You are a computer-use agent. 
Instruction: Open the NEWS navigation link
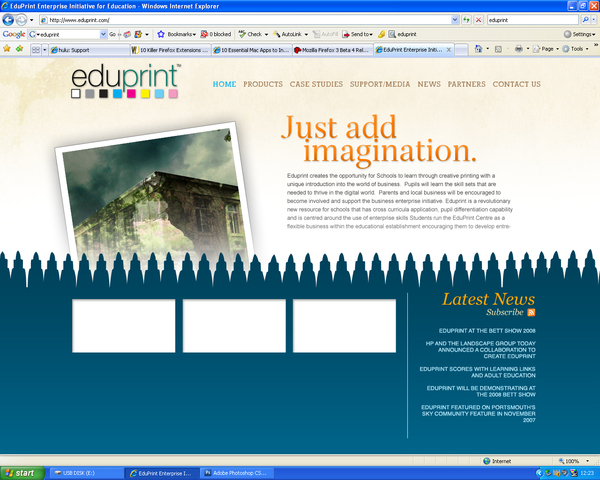(x=429, y=84)
